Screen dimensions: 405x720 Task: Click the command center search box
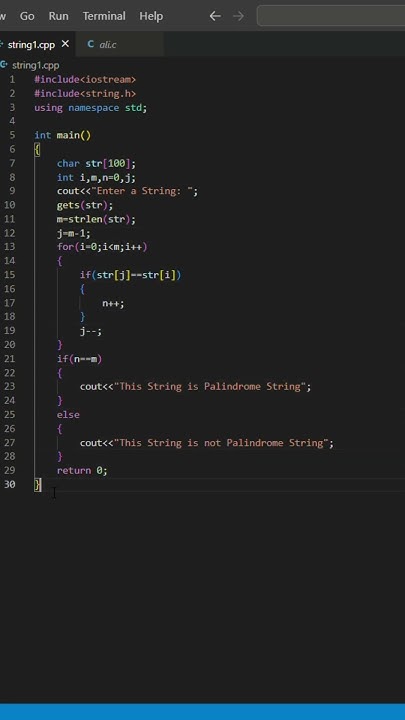pyautogui.click(x=331, y=16)
